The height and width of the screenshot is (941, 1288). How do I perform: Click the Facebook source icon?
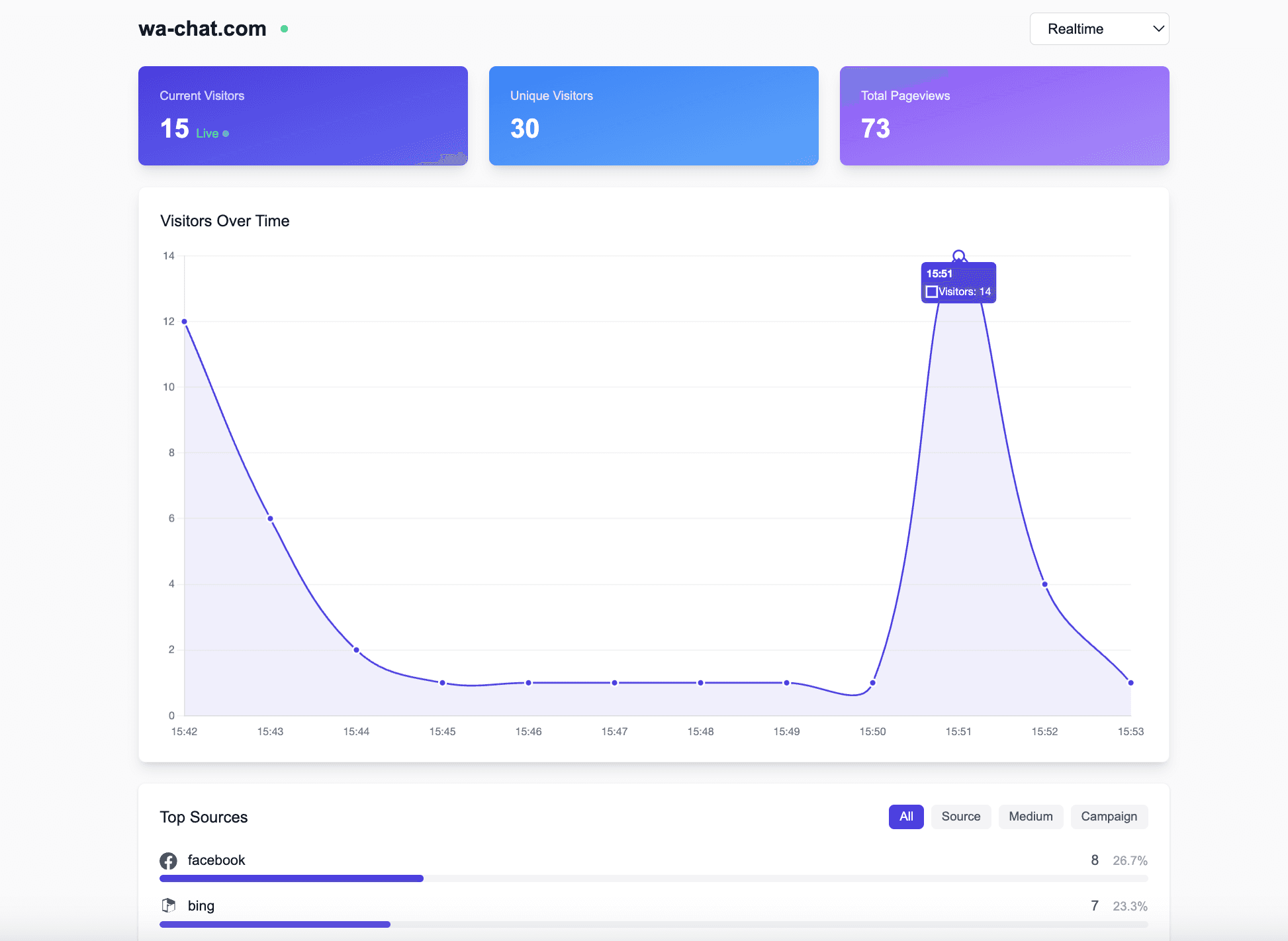[x=169, y=860]
